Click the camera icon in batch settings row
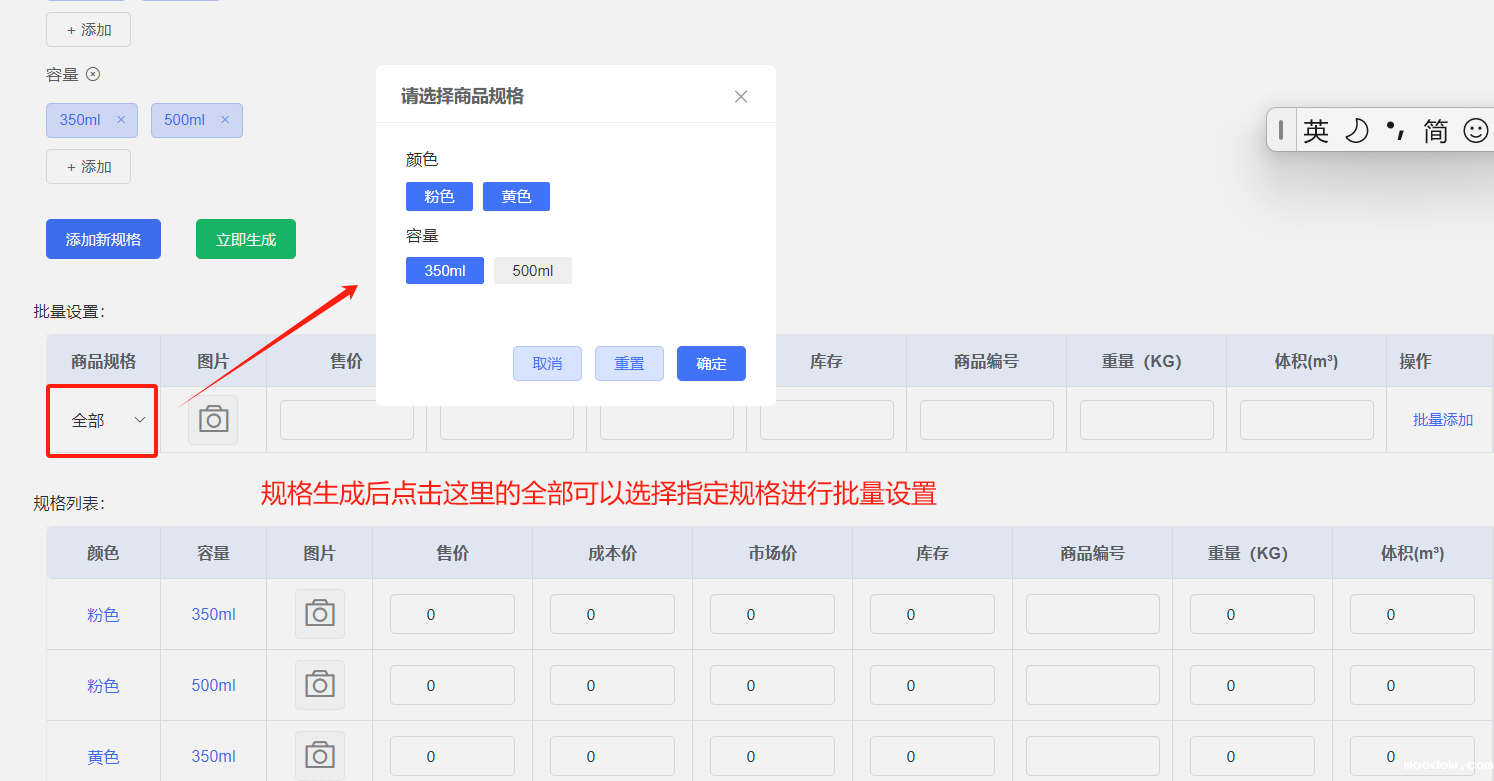This screenshot has height=781, width=1494. 213,420
